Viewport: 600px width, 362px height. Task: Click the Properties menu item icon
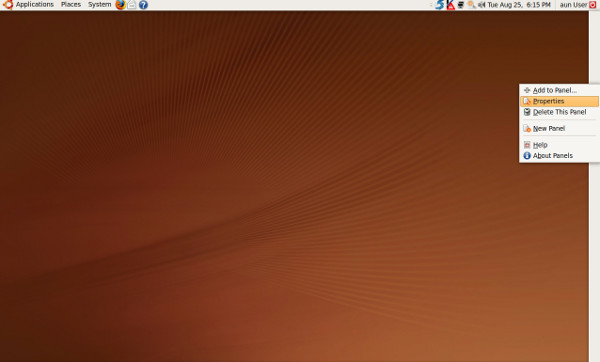coord(527,101)
